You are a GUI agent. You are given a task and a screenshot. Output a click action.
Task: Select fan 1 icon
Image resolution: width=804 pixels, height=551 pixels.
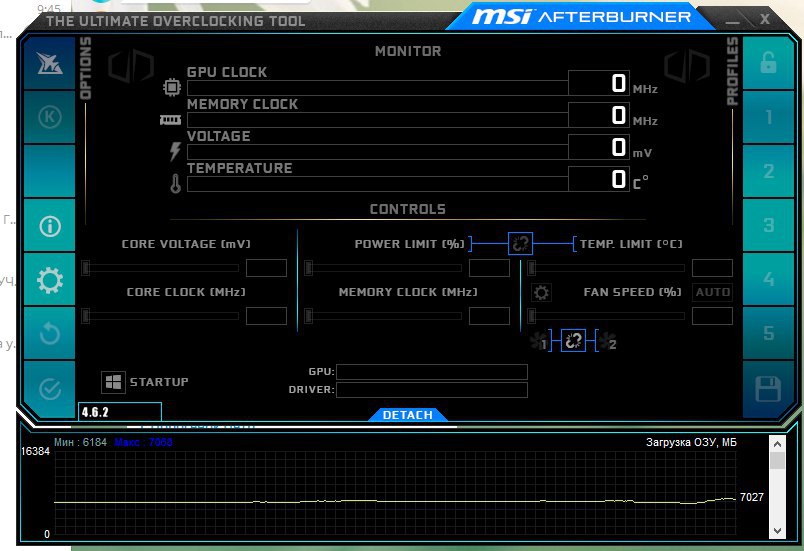pyautogui.click(x=539, y=341)
